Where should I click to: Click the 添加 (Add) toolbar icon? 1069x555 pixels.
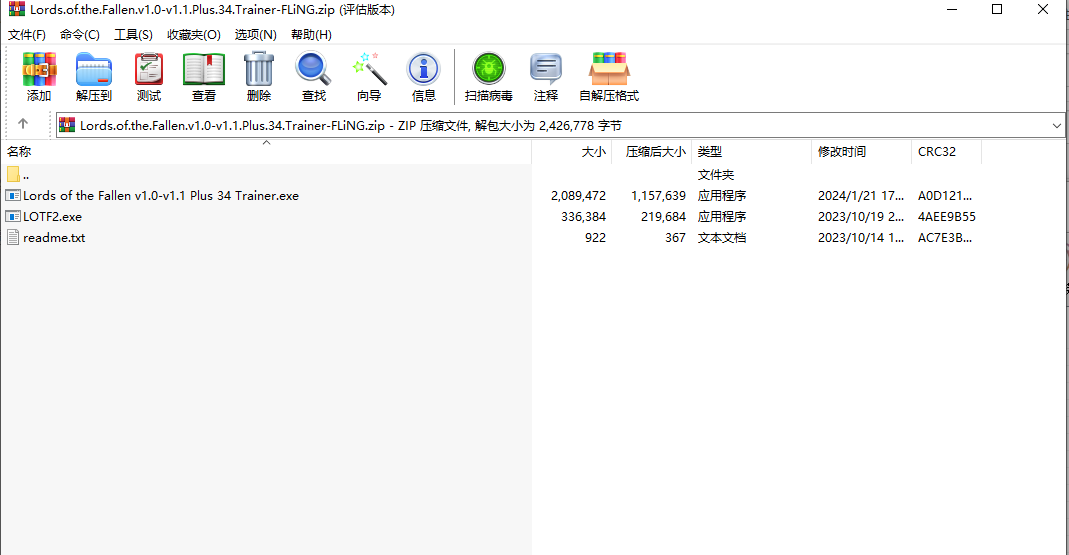tap(39, 71)
